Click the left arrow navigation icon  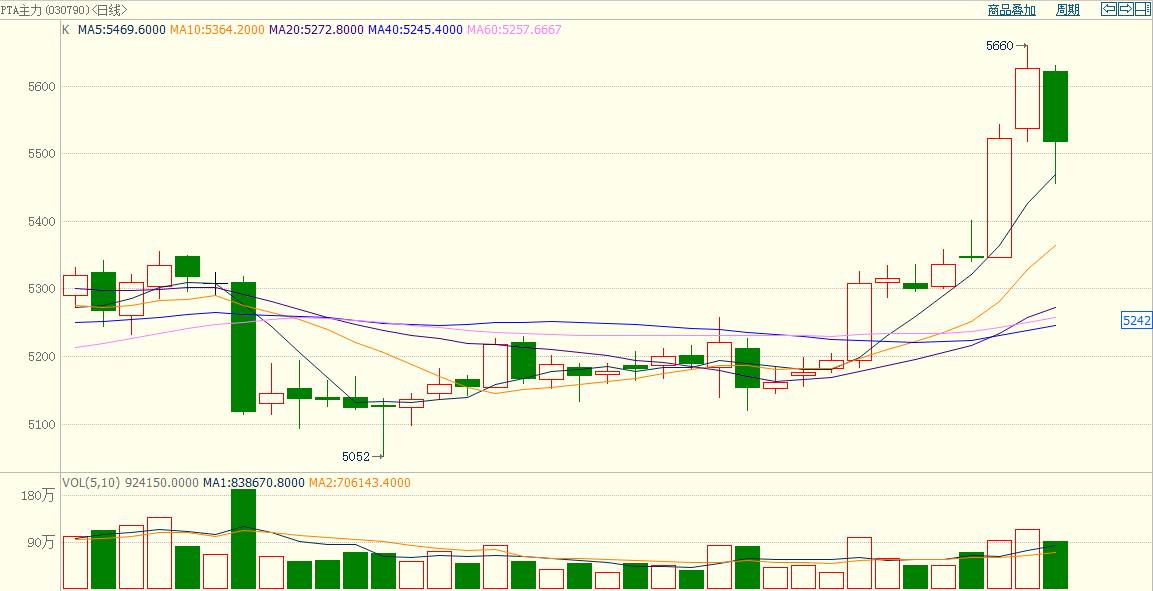(1109, 9)
